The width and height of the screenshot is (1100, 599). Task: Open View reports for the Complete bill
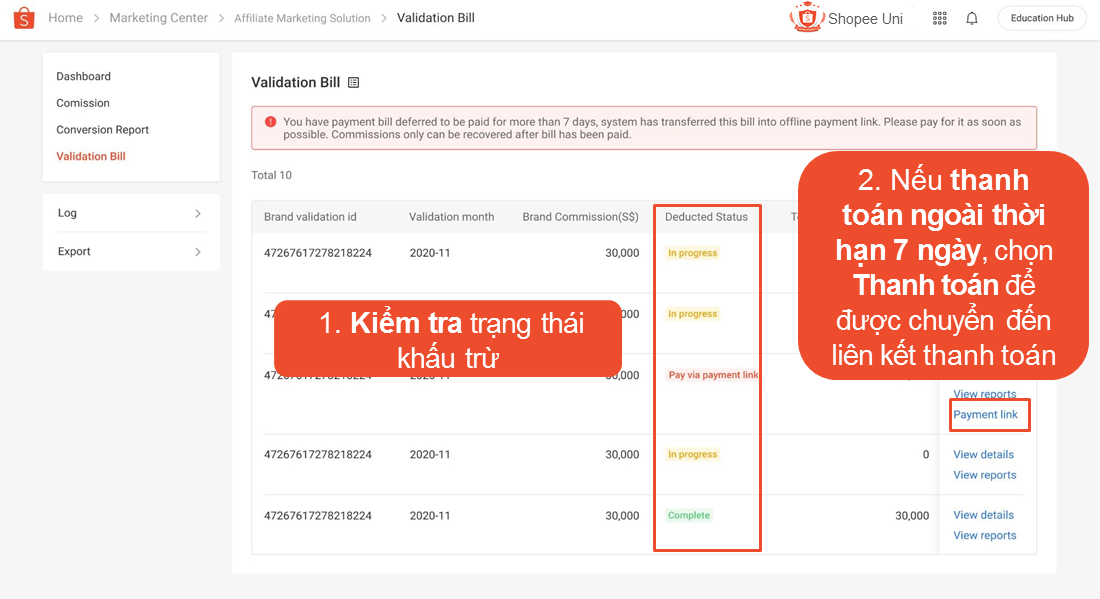point(984,536)
